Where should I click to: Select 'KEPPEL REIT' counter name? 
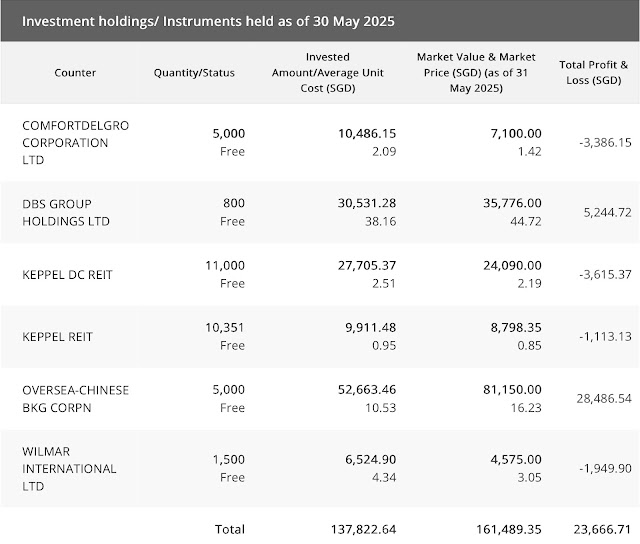click(58, 337)
